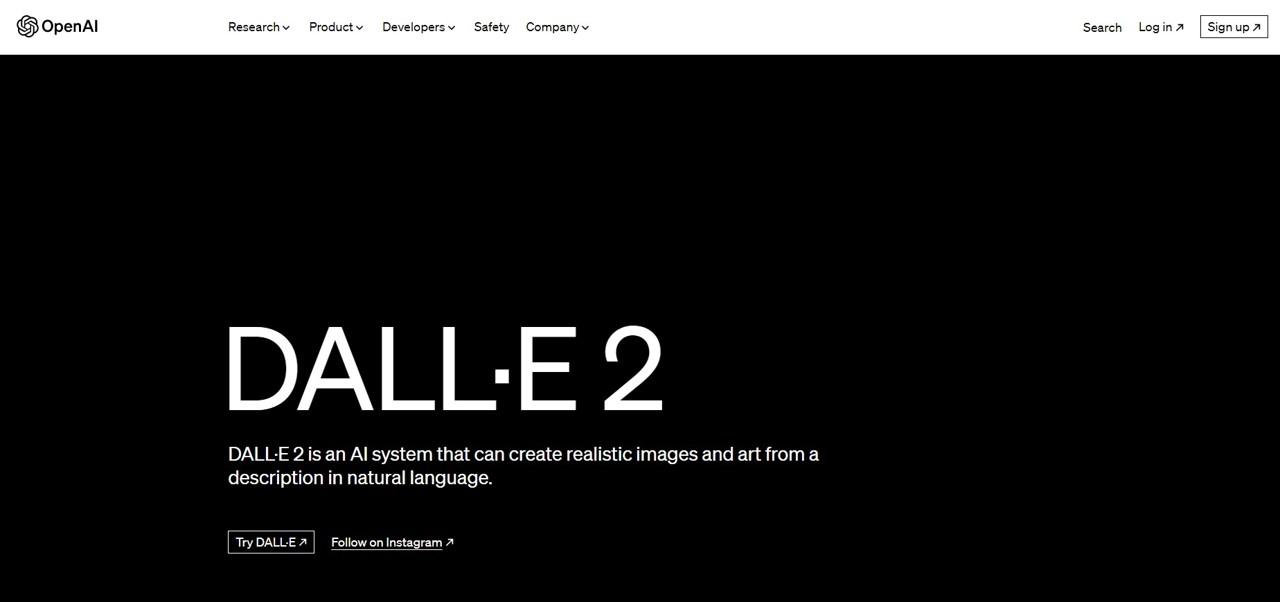Expand the Developers menu

(418, 27)
